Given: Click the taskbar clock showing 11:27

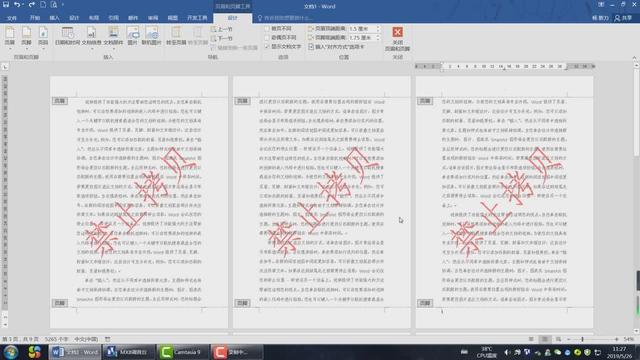Looking at the screenshot, I should [620, 352].
